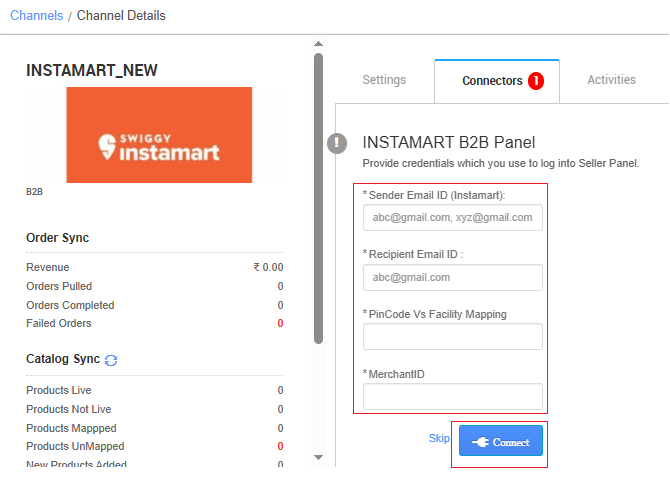Select the PinCode Vs Facility Mapping field
The width and height of the screenshot is (670, 486).
pyautogui.click(x=452, y=337)
